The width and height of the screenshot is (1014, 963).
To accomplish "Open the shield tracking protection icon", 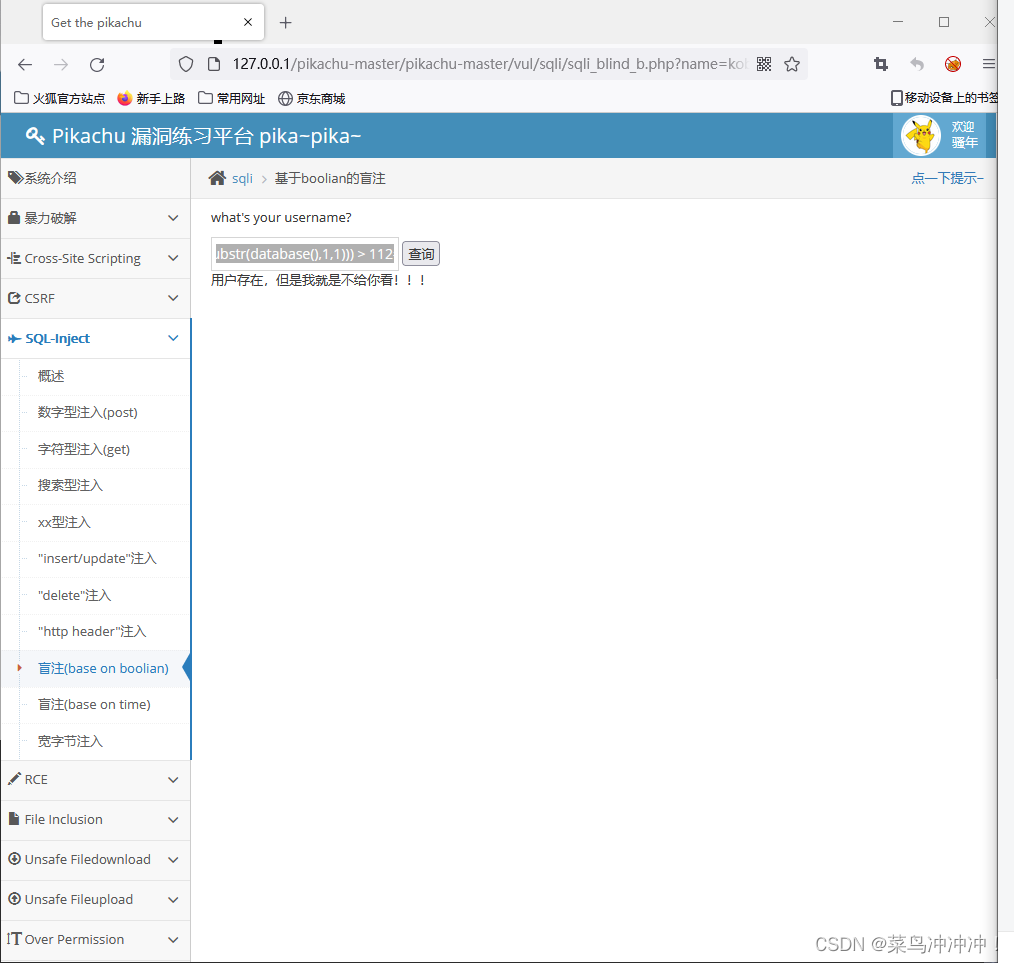I will pyautogui.click(x=186, y=64).
